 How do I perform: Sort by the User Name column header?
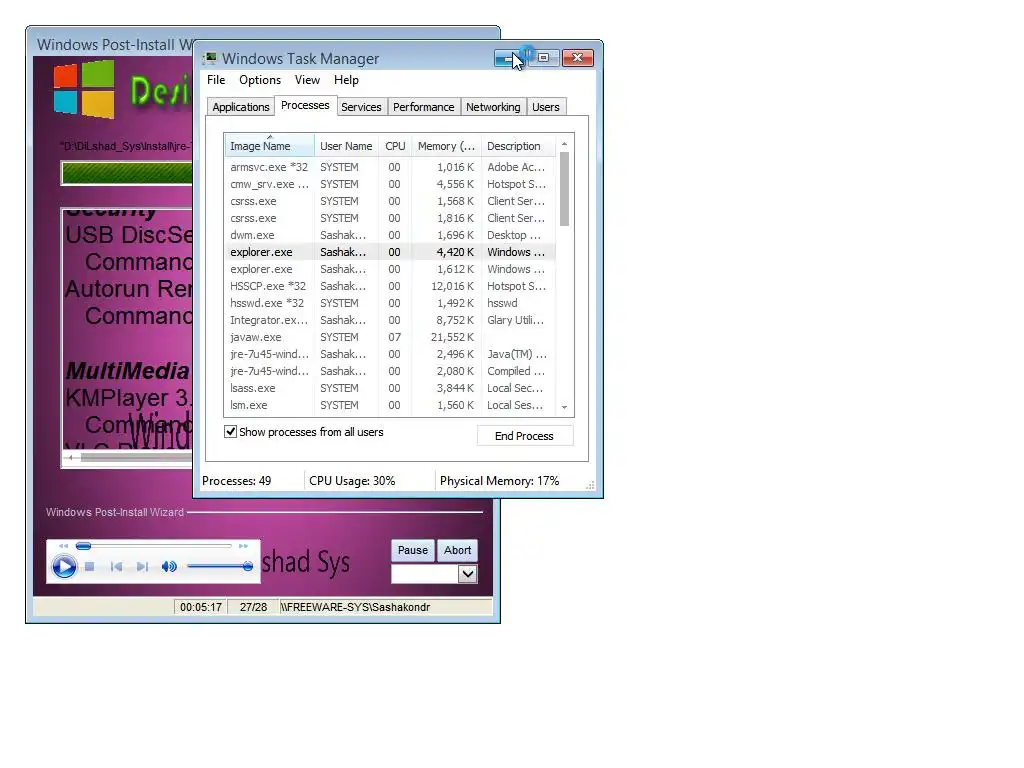tap(346, 146)
